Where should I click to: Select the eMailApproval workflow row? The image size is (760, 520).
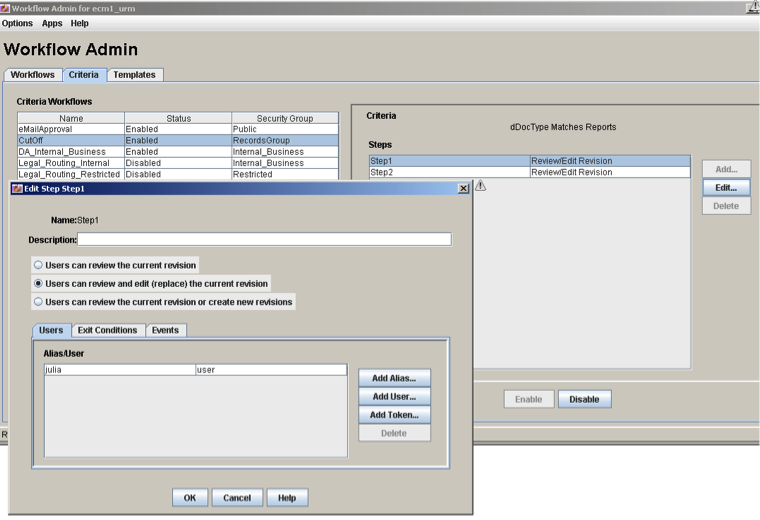178,129
